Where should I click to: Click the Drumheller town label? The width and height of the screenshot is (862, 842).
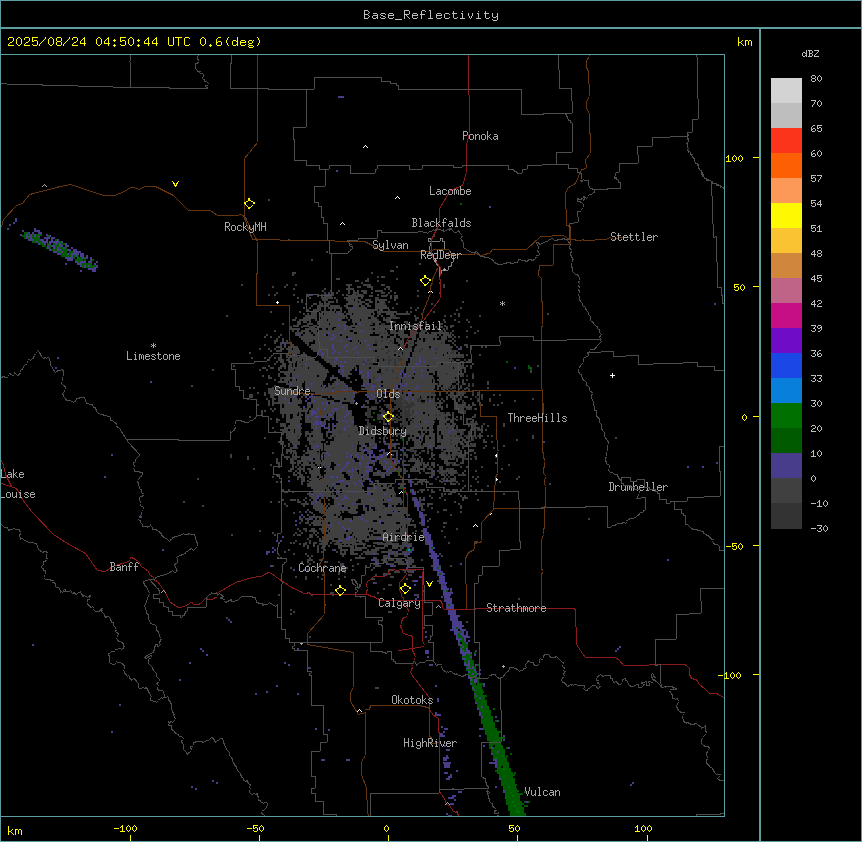click(x=638, y=487)
